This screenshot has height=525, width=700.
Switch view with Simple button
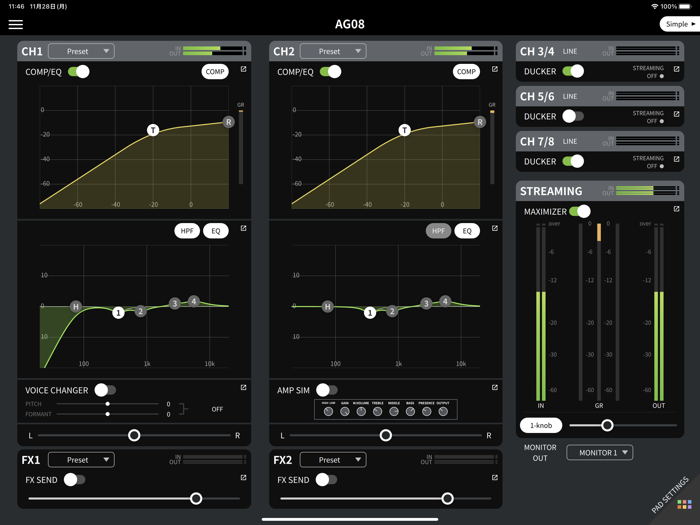coord(680,24)
